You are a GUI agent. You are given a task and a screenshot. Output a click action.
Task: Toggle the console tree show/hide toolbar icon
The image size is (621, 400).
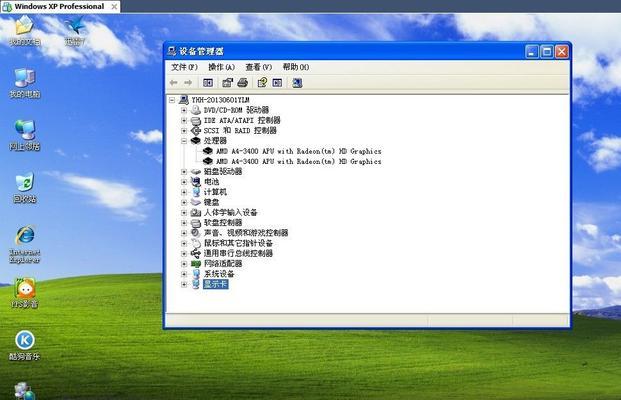click(208, 83)
